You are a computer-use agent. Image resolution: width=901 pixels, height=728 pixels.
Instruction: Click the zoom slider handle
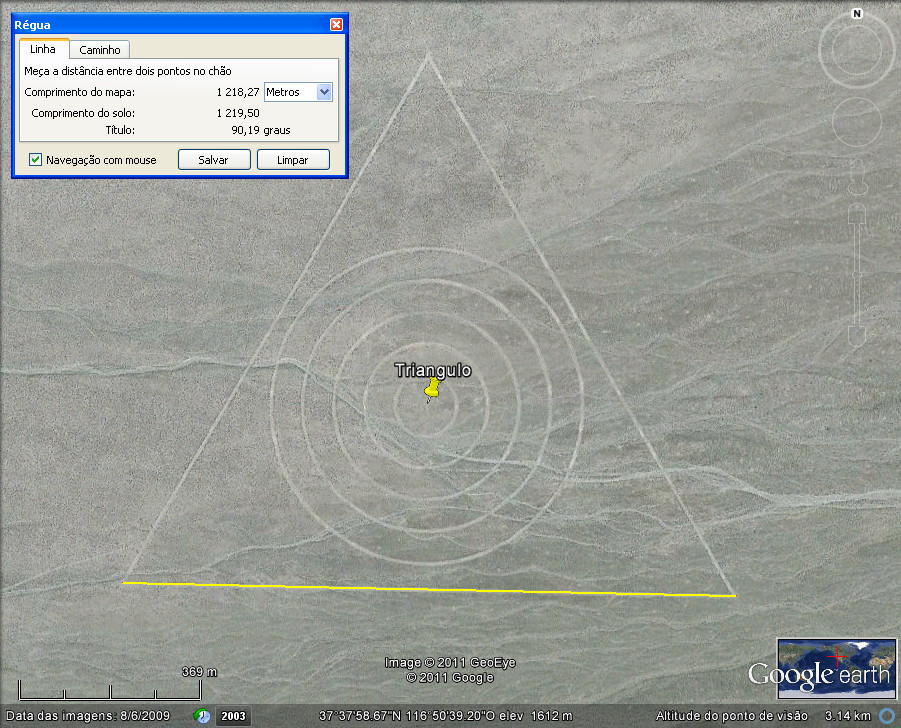click(x=857, y=270)
